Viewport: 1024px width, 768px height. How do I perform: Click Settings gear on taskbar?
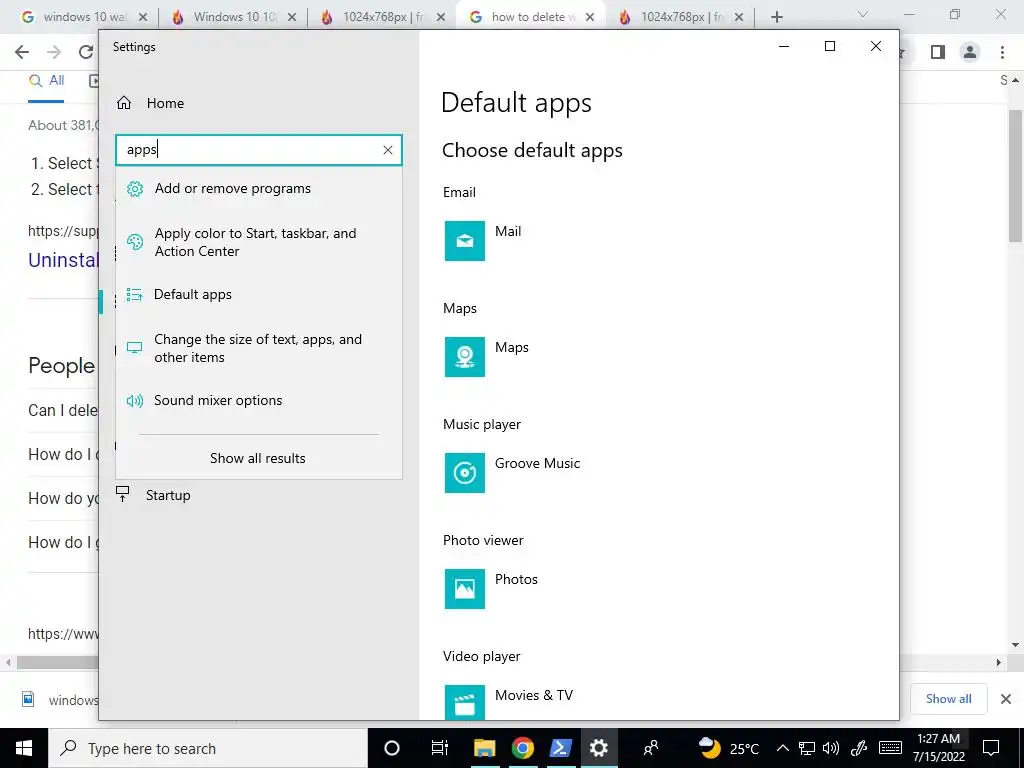(598, 748)
